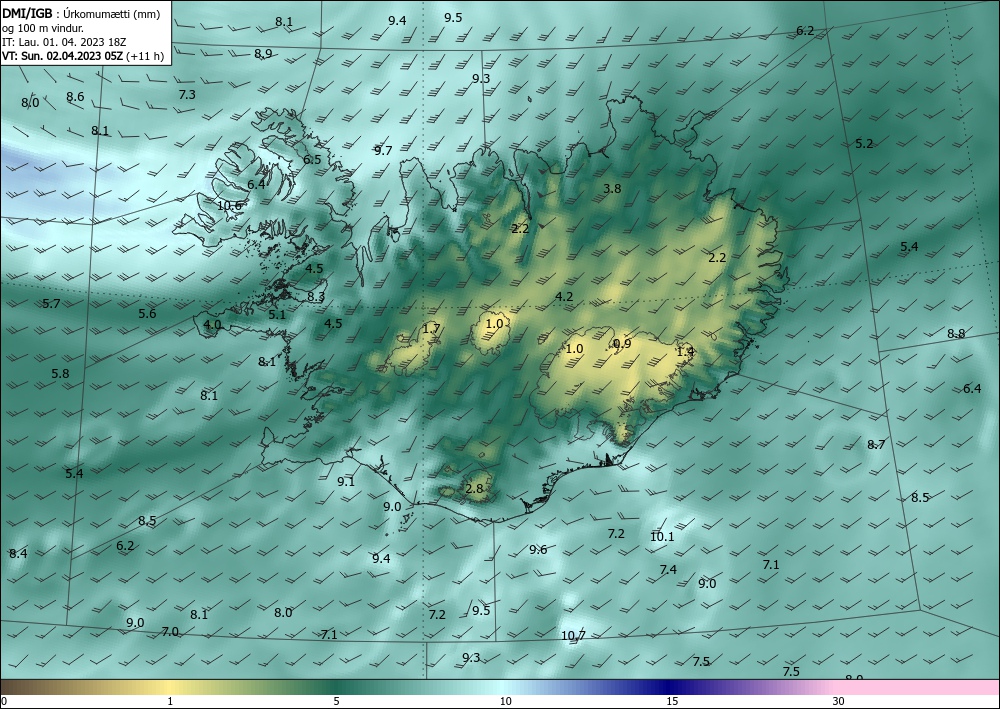Viewport: 1000px width, 709px height.
Task: Click the map value 8.8
Action: click(956, 333)
